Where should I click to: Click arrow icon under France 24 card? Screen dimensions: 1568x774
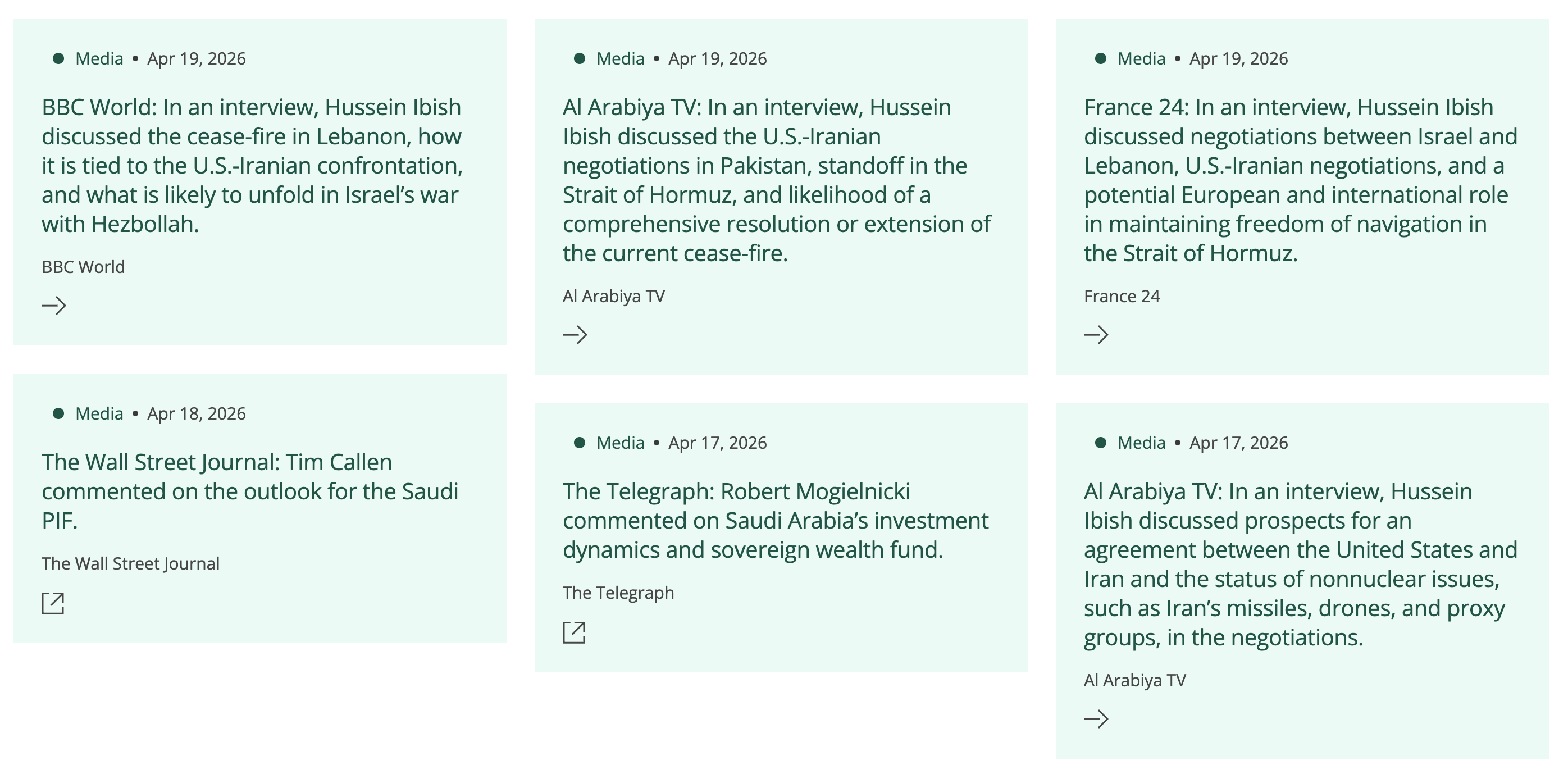(x=1096, y=334)
